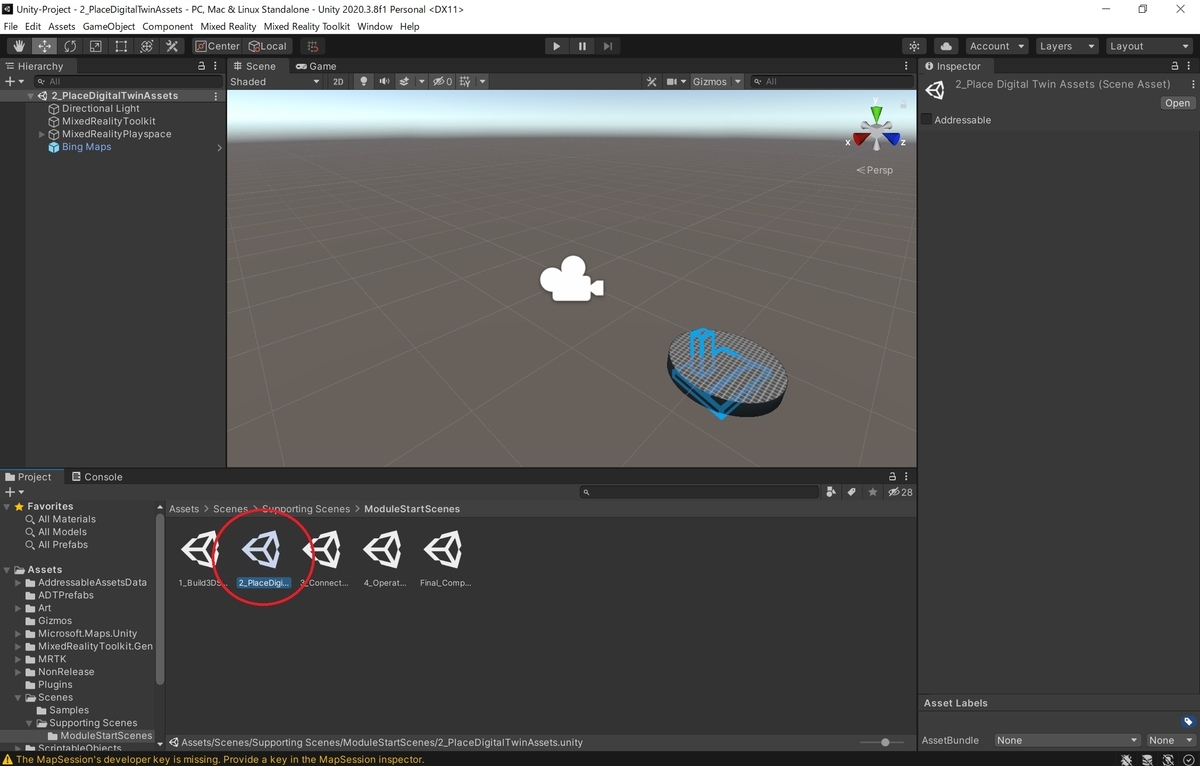
Task: Open the Account dropdown
Action: (x=997, y=46)
